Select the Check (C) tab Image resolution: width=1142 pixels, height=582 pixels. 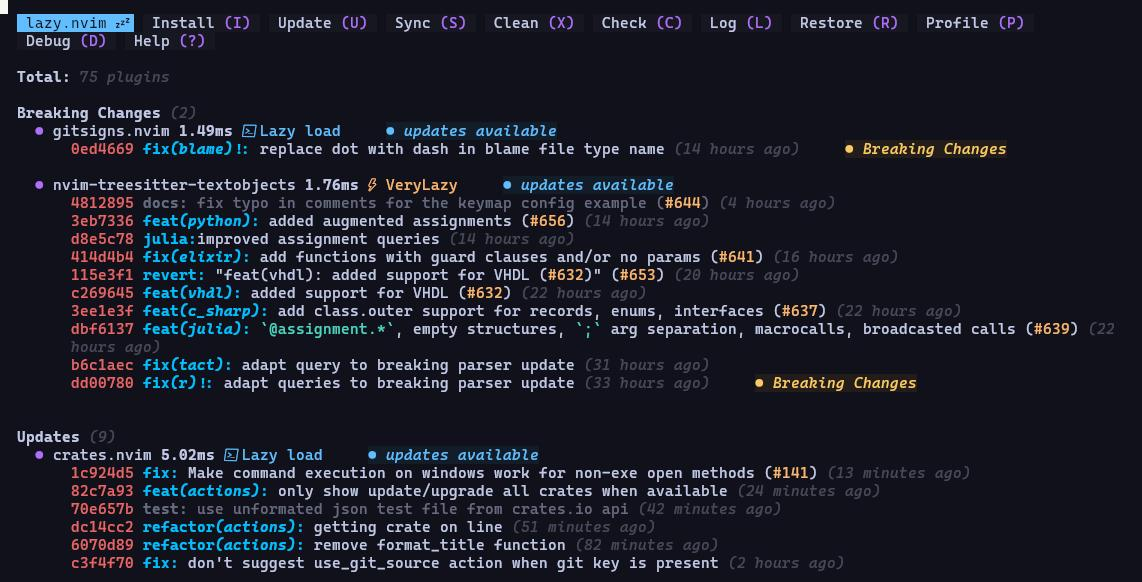point(642,23)
